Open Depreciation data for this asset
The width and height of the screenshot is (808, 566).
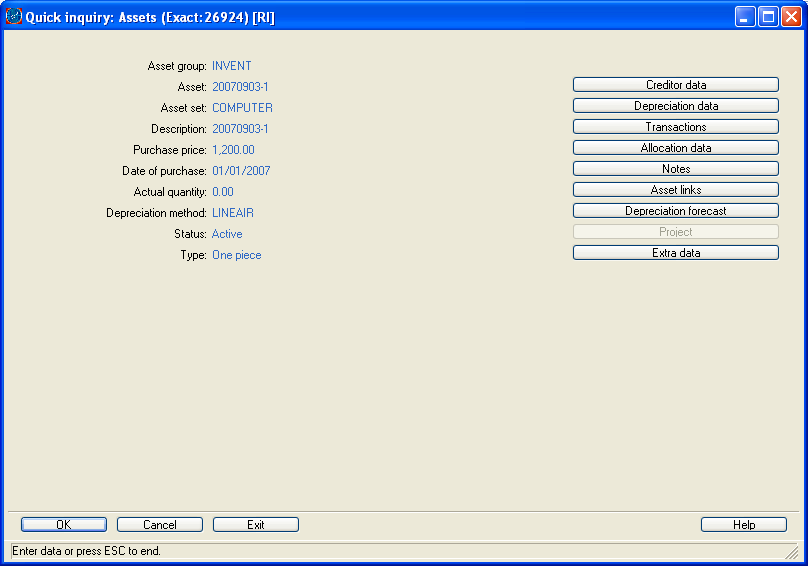[x=675, y=106]
